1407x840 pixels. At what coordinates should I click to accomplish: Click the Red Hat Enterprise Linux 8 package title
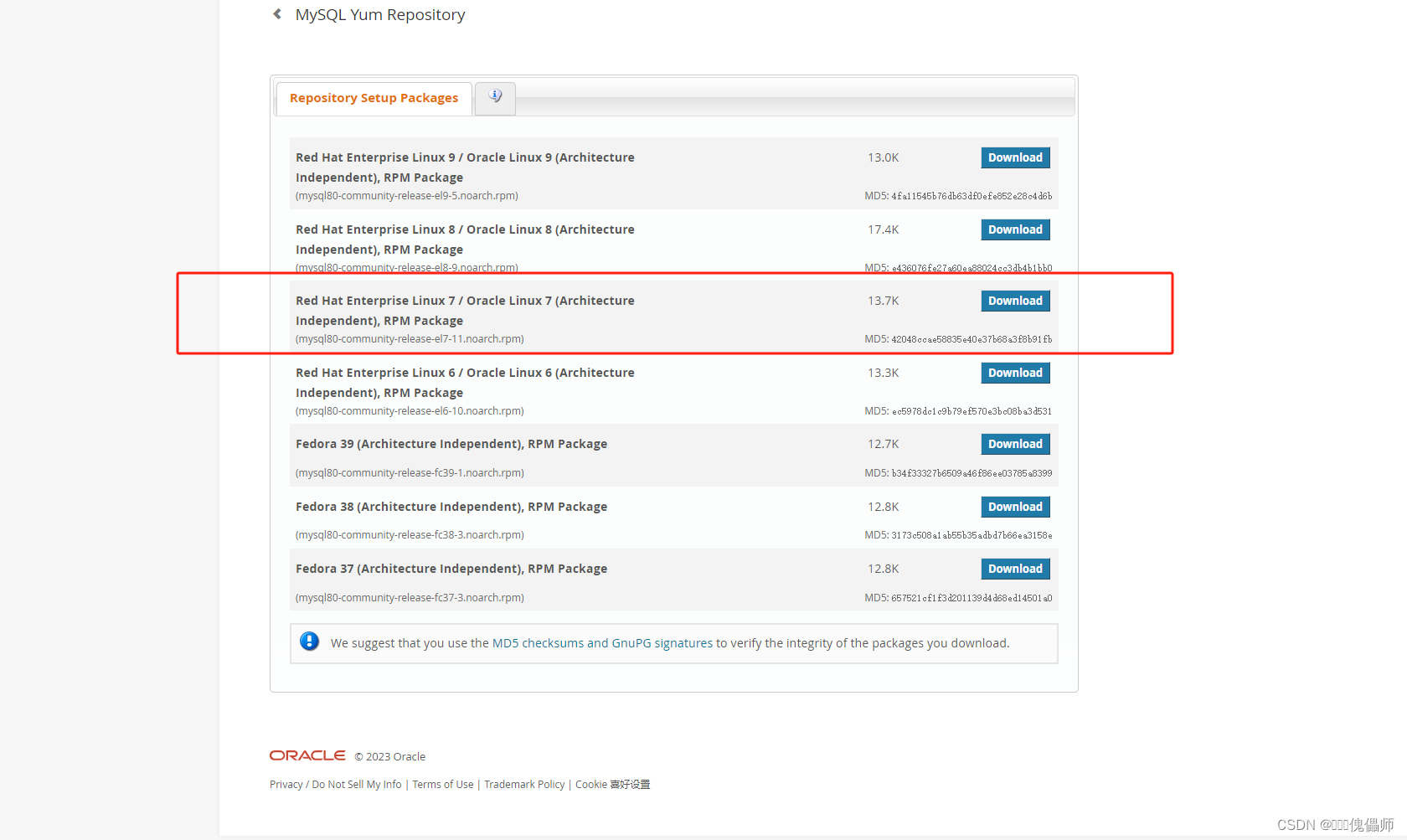click(x=465, y=240)
